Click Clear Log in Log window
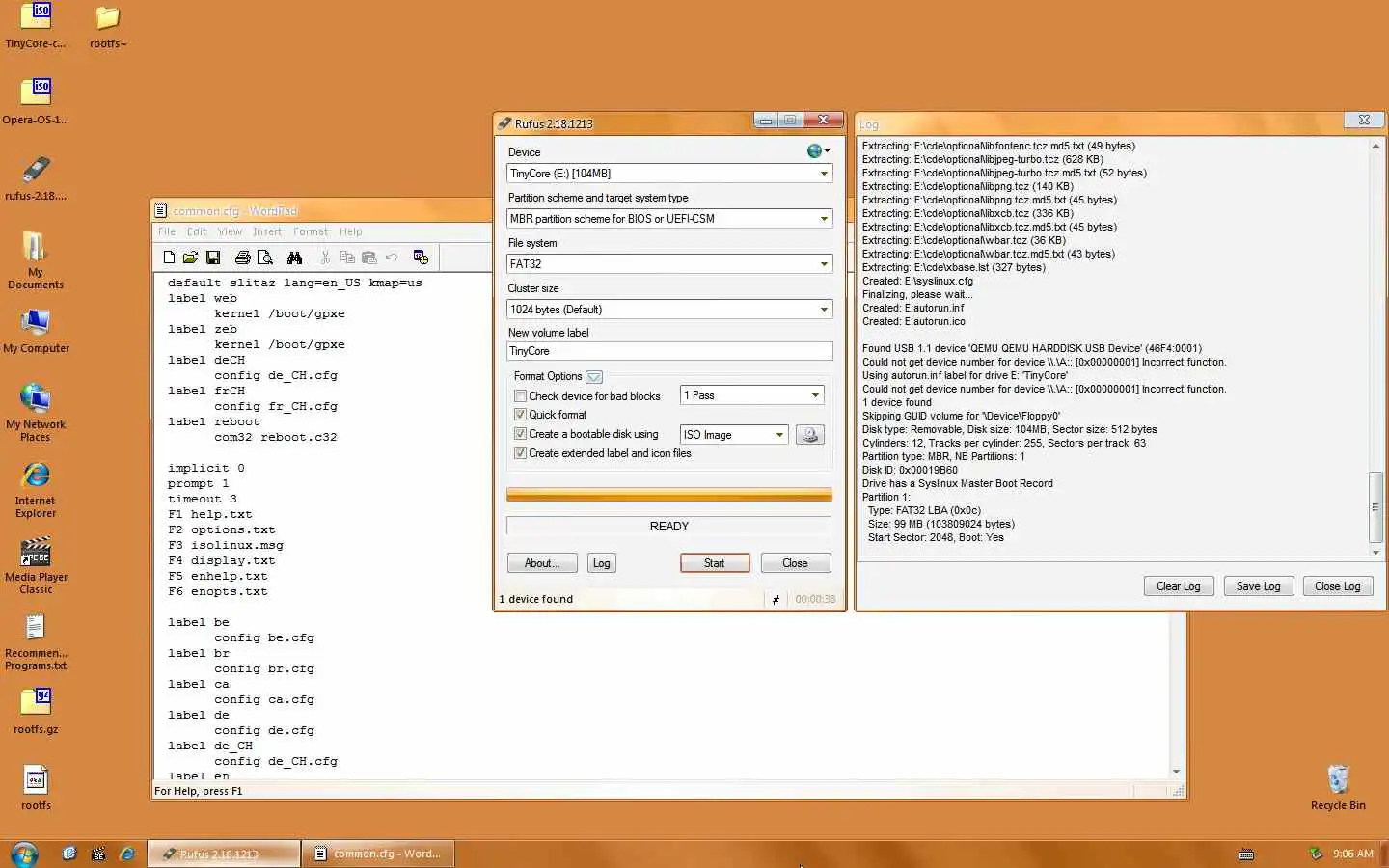 tap(1179, 586)
